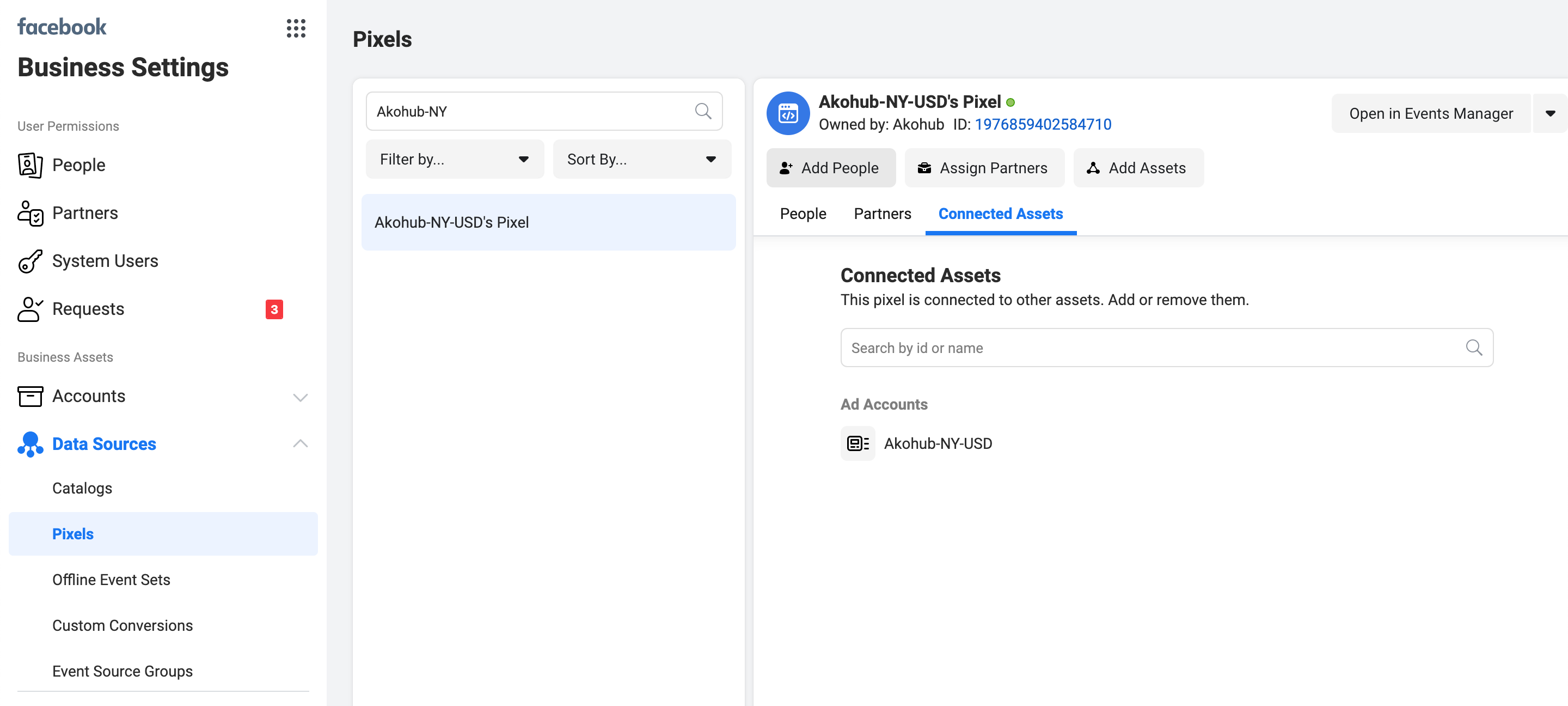The height and width of the screenshot is (706, 1568).
Task: Open the nine-dot apps grid menu
Action: 296,28
